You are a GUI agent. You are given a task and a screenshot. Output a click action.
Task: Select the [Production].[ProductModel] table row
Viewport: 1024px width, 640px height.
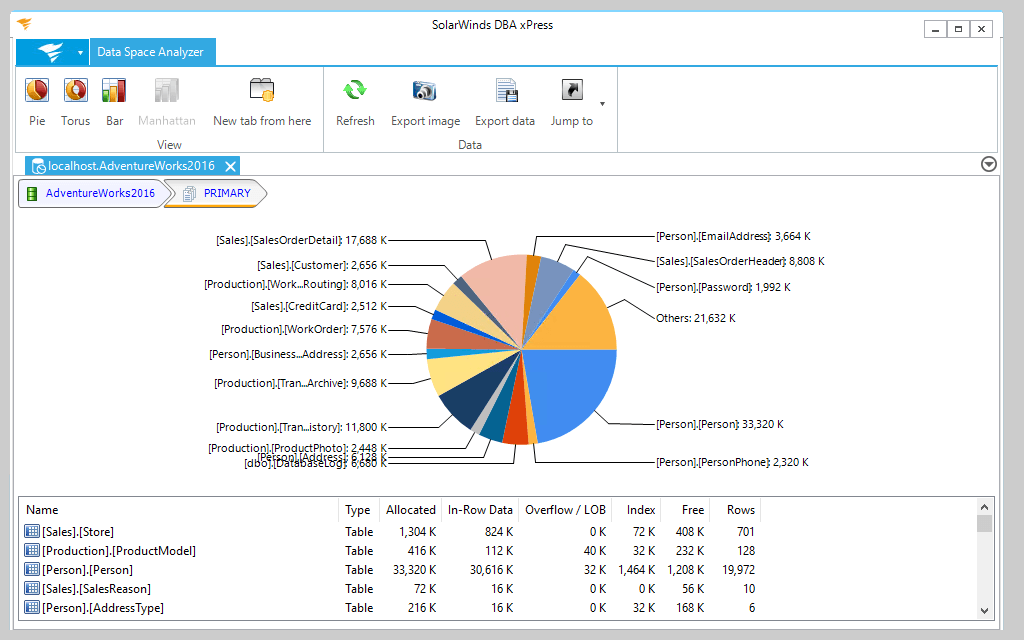click(x=113, y=550)
